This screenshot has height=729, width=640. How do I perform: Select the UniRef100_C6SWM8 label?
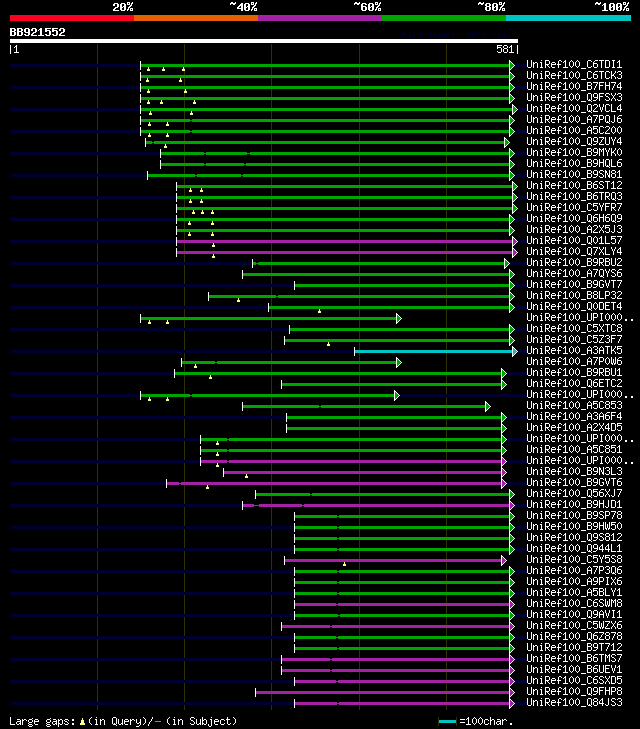point(574,603)
